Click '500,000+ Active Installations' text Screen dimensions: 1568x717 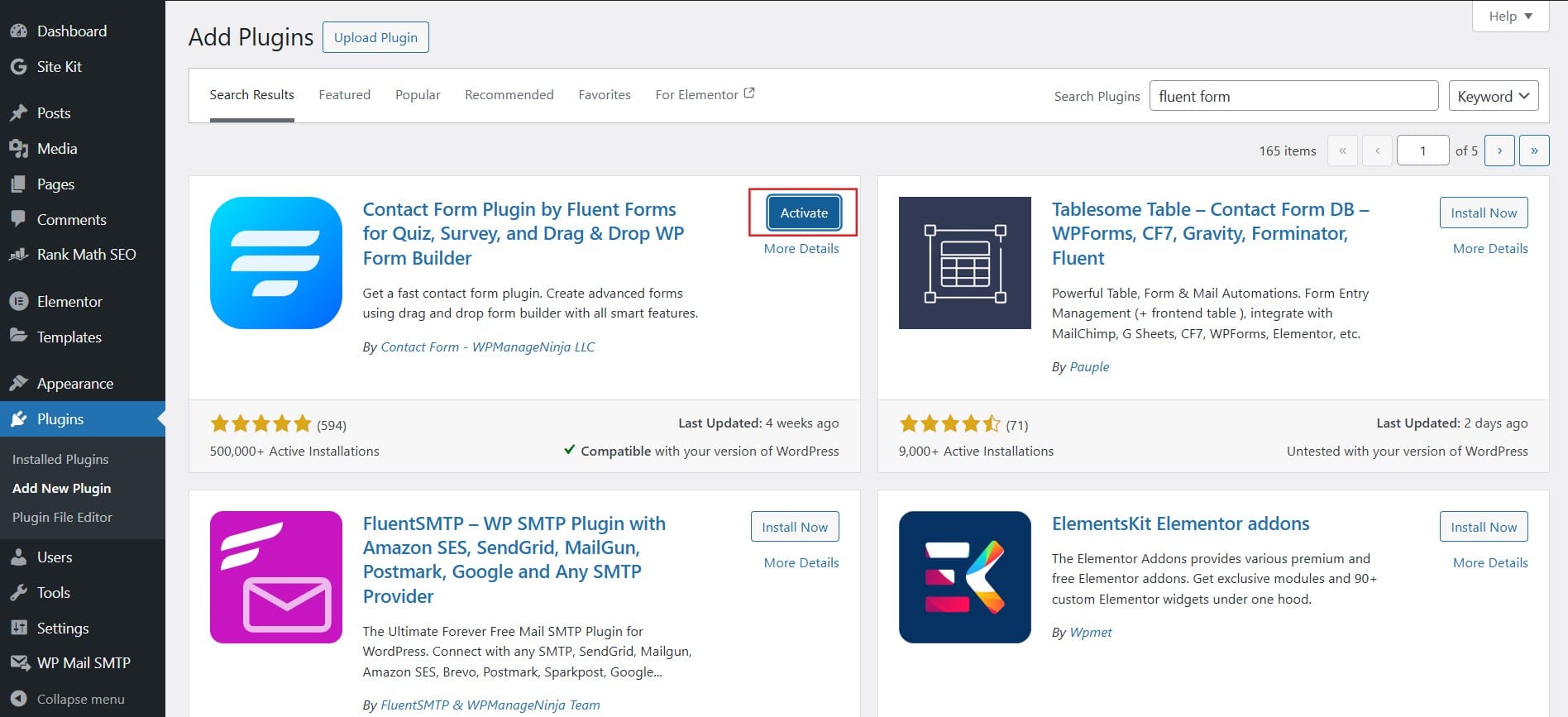294,452
